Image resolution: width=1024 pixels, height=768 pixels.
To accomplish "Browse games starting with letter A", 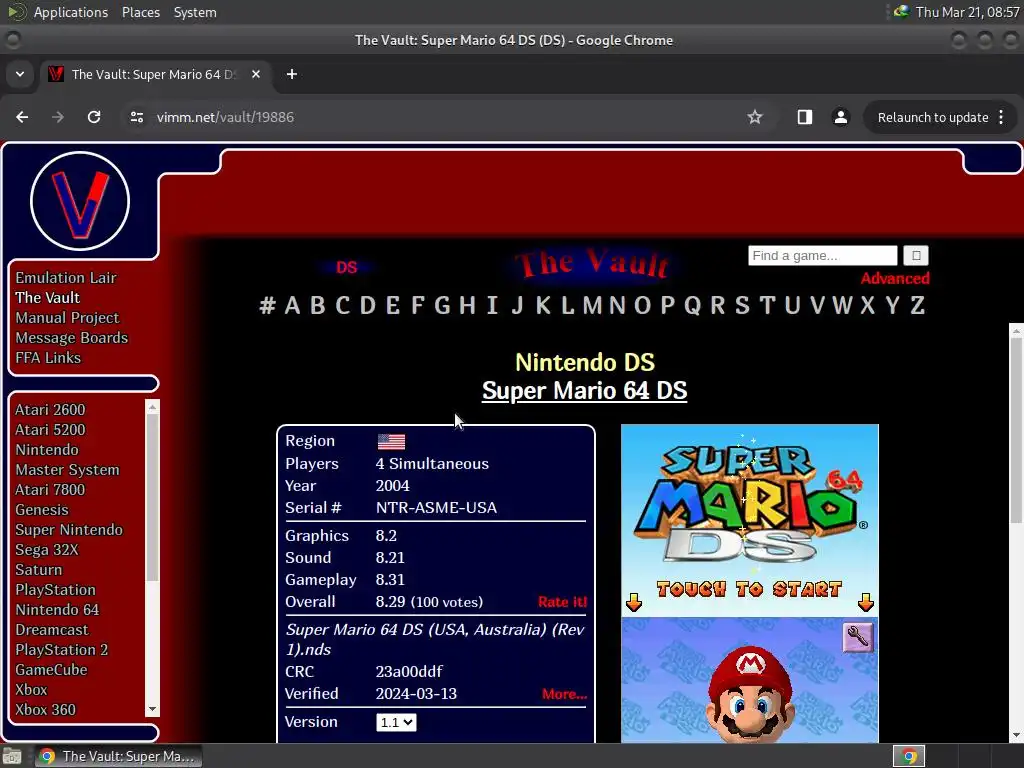I will click(293, 305).
